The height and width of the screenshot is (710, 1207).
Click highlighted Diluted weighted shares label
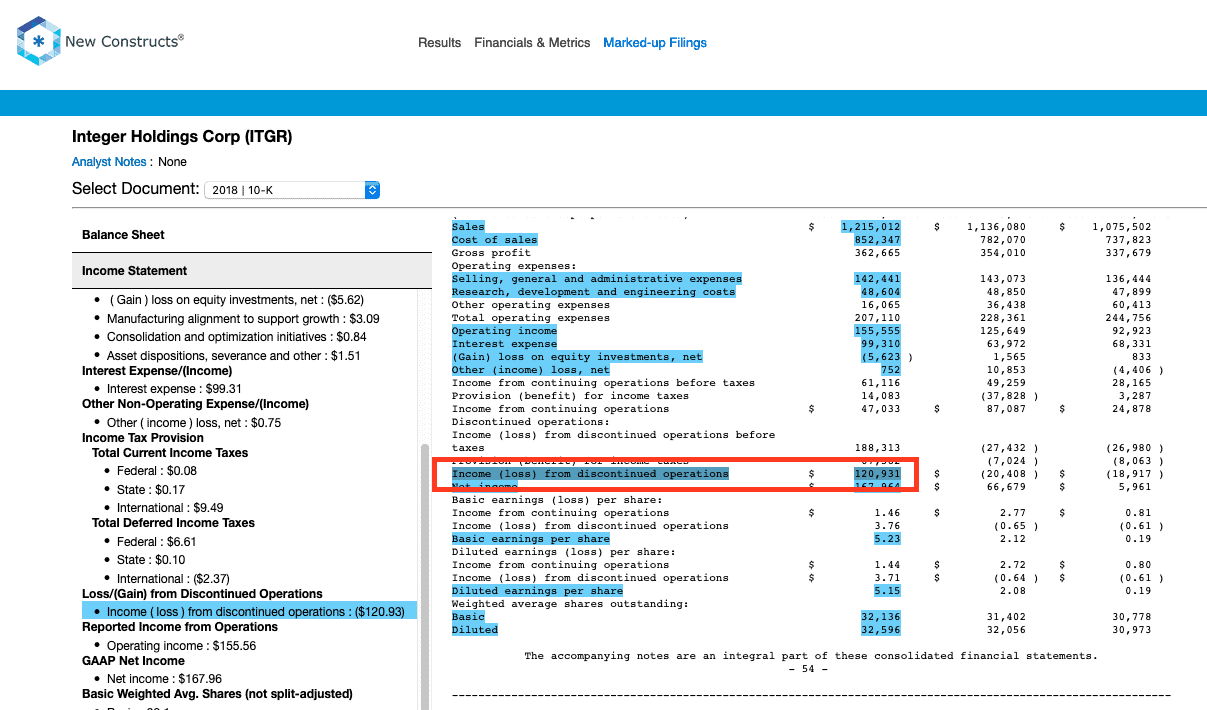coord(474,630)
